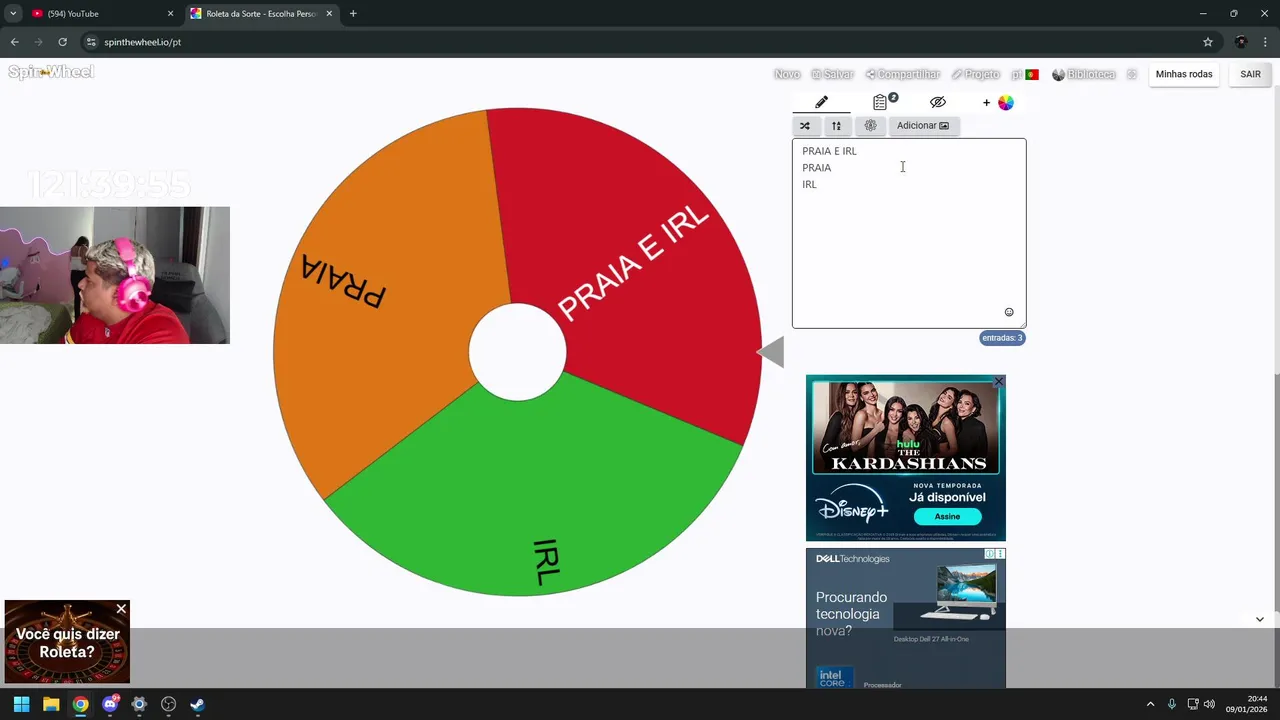The height and width of the screenshot is (720, 1280).
Task: Open the Biblioteca library
Action: [x=1083, y=74]
